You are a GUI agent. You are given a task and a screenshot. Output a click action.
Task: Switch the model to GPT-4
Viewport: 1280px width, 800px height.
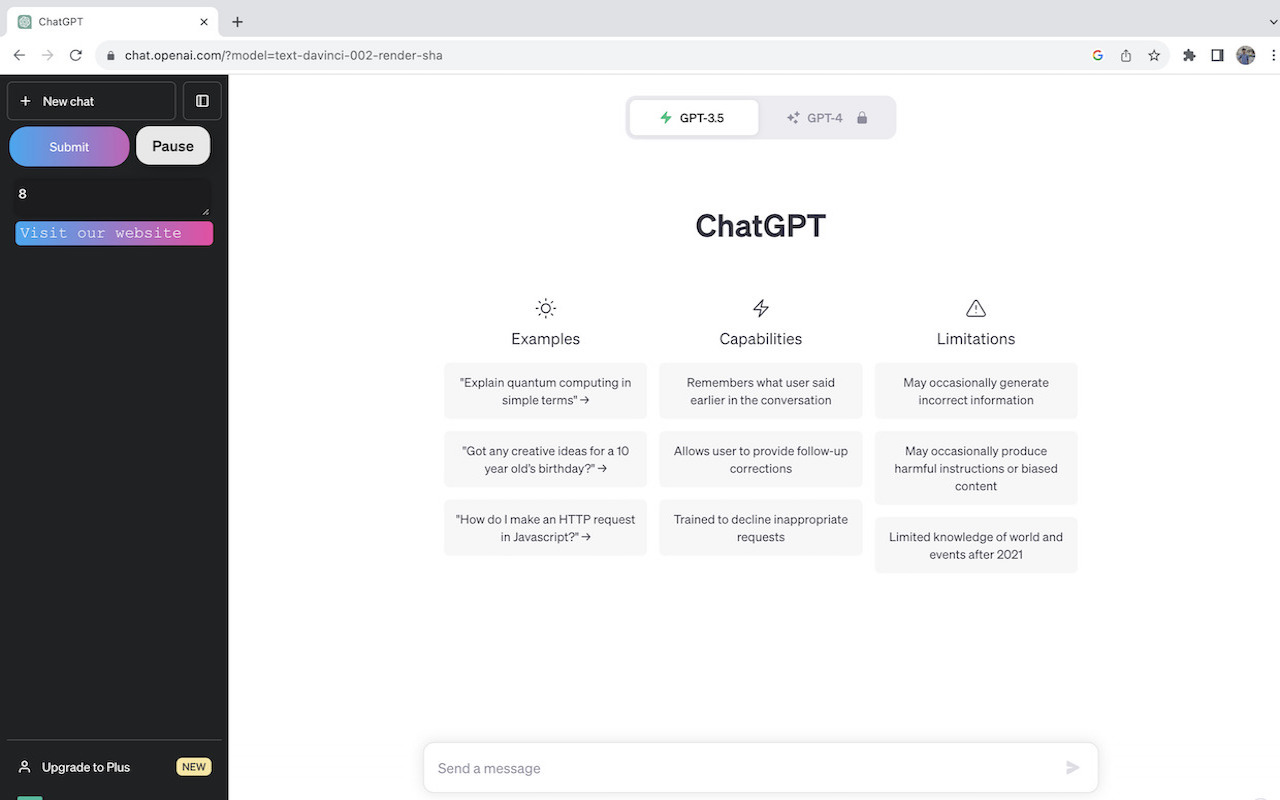tap(820, 117)
